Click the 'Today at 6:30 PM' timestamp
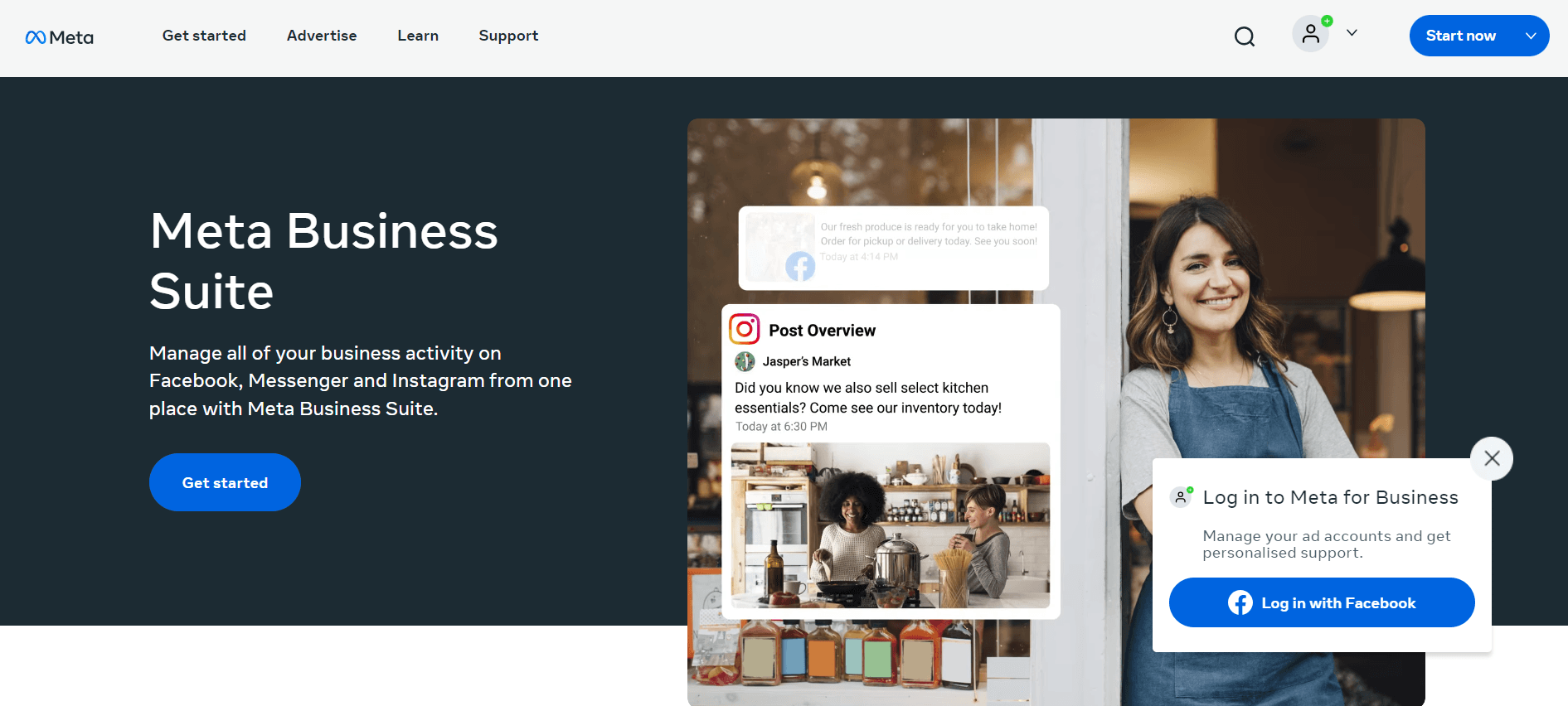 tap(781, 427)
